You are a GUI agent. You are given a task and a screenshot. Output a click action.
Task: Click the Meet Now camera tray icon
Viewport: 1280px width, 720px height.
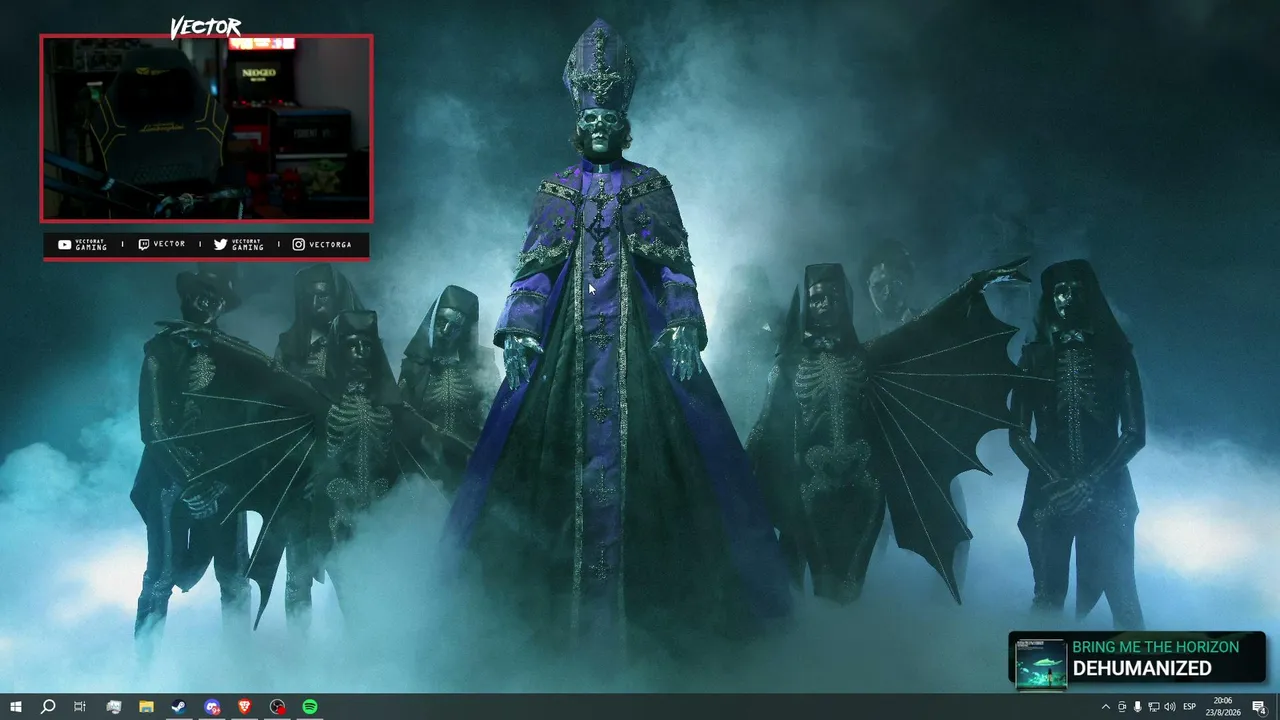[x=1122, y=707]
